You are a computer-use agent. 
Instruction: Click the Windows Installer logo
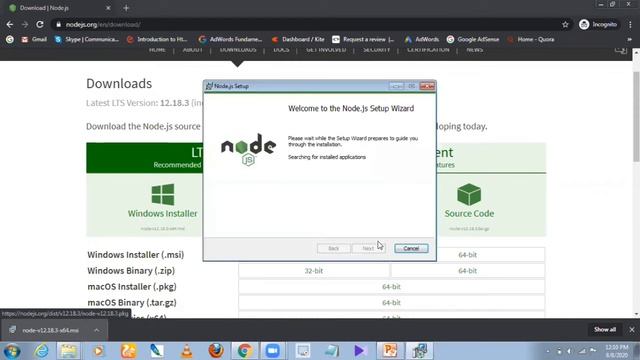(163, 194)
